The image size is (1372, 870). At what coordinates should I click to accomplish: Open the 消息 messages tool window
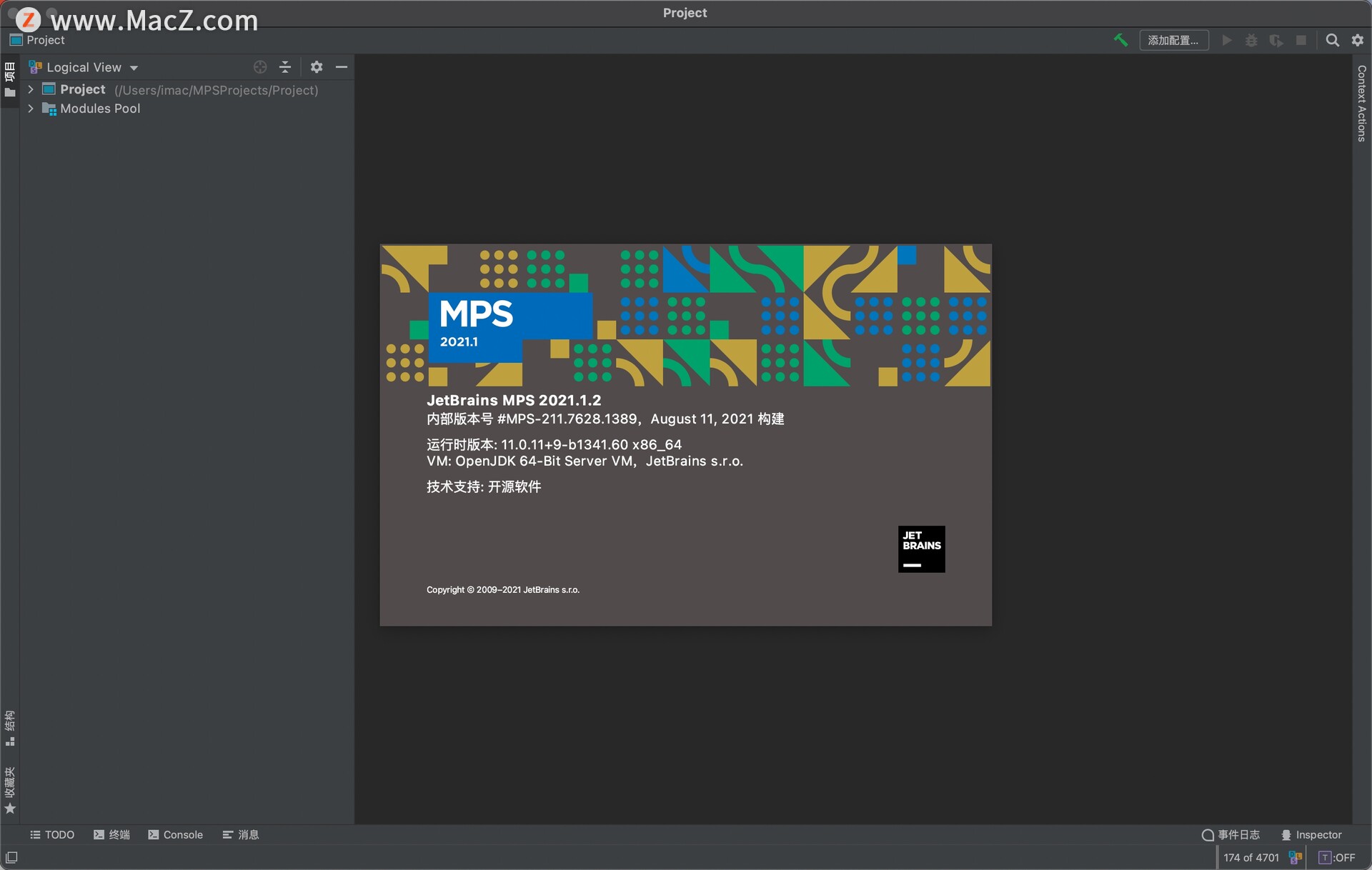[241, 835]
